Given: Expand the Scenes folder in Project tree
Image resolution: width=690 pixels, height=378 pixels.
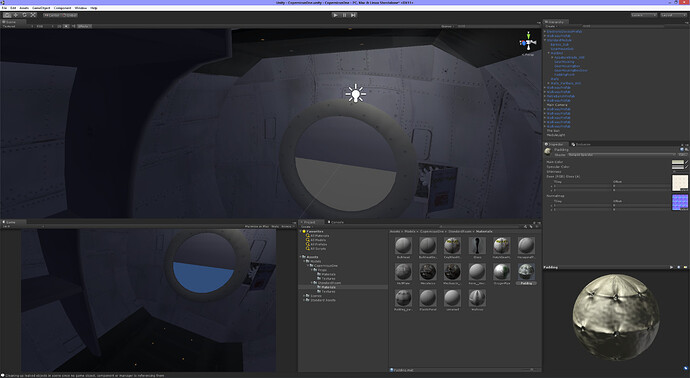Looking at the screenshot, I should pos(305,296).
